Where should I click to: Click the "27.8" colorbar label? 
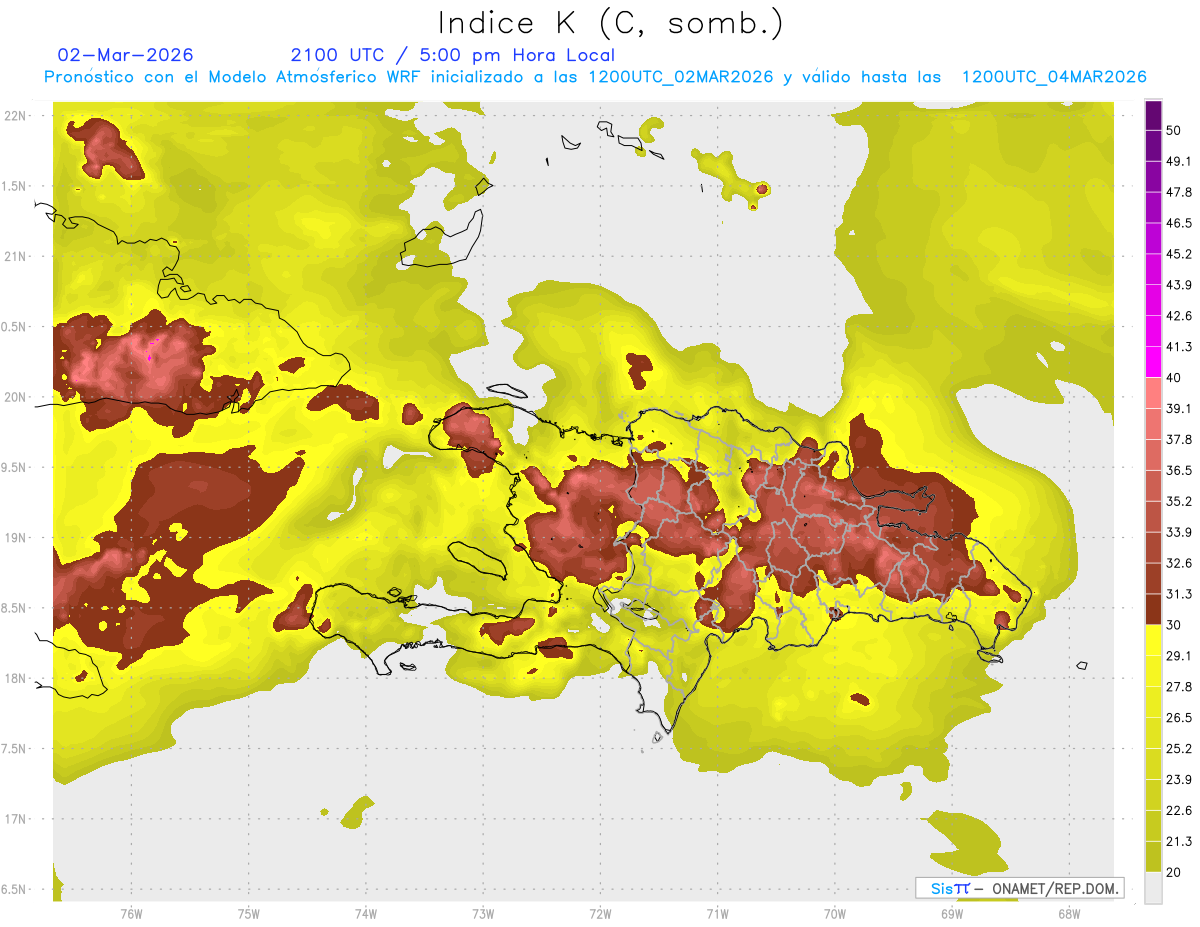point(1179,687)
